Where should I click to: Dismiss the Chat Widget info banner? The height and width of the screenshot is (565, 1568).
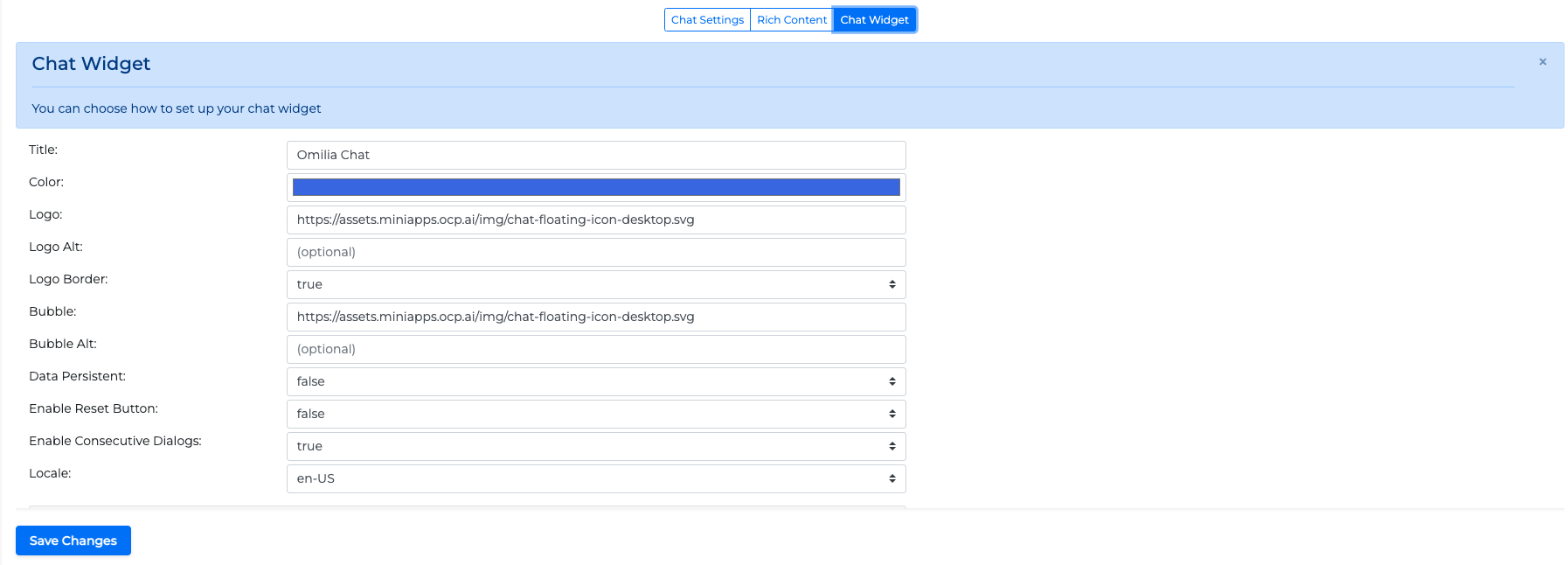pyautogui.click(x=1543, y=62)
